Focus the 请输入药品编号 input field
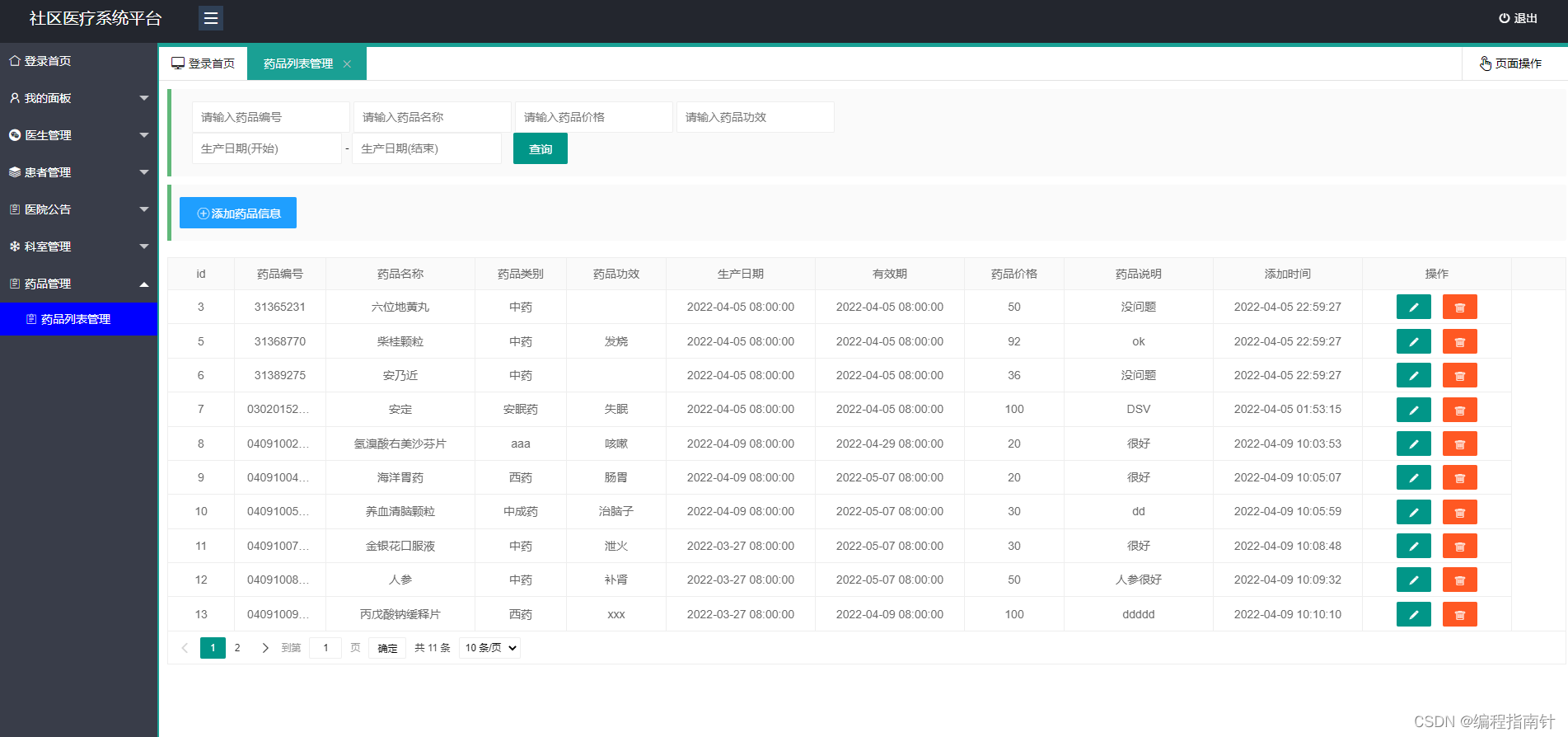The width and height of the screenshot is (1568, 737). pyautogui.click(x=271, y=117)
